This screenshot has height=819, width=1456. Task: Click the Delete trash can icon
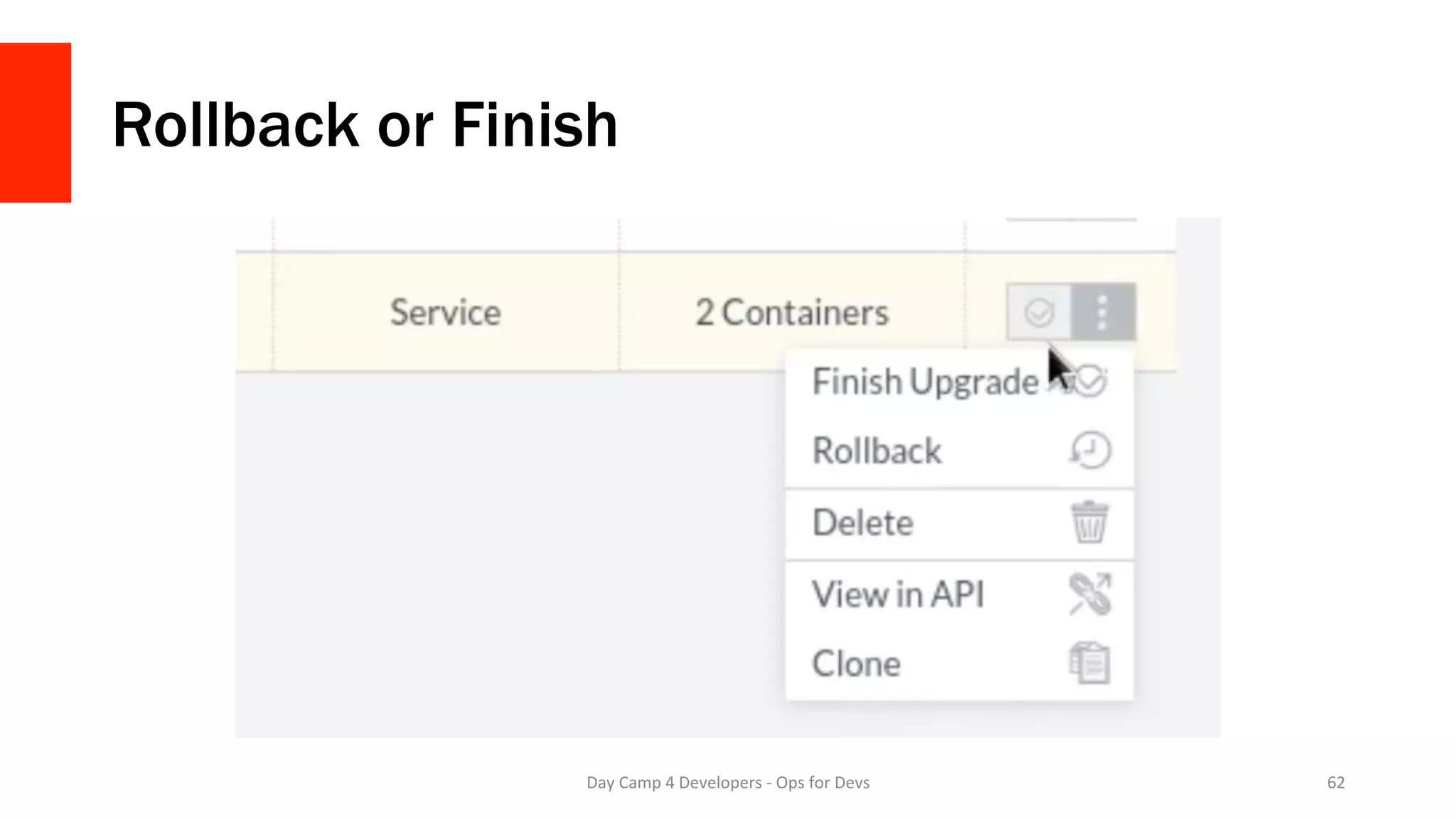(x=1089, y=523)
